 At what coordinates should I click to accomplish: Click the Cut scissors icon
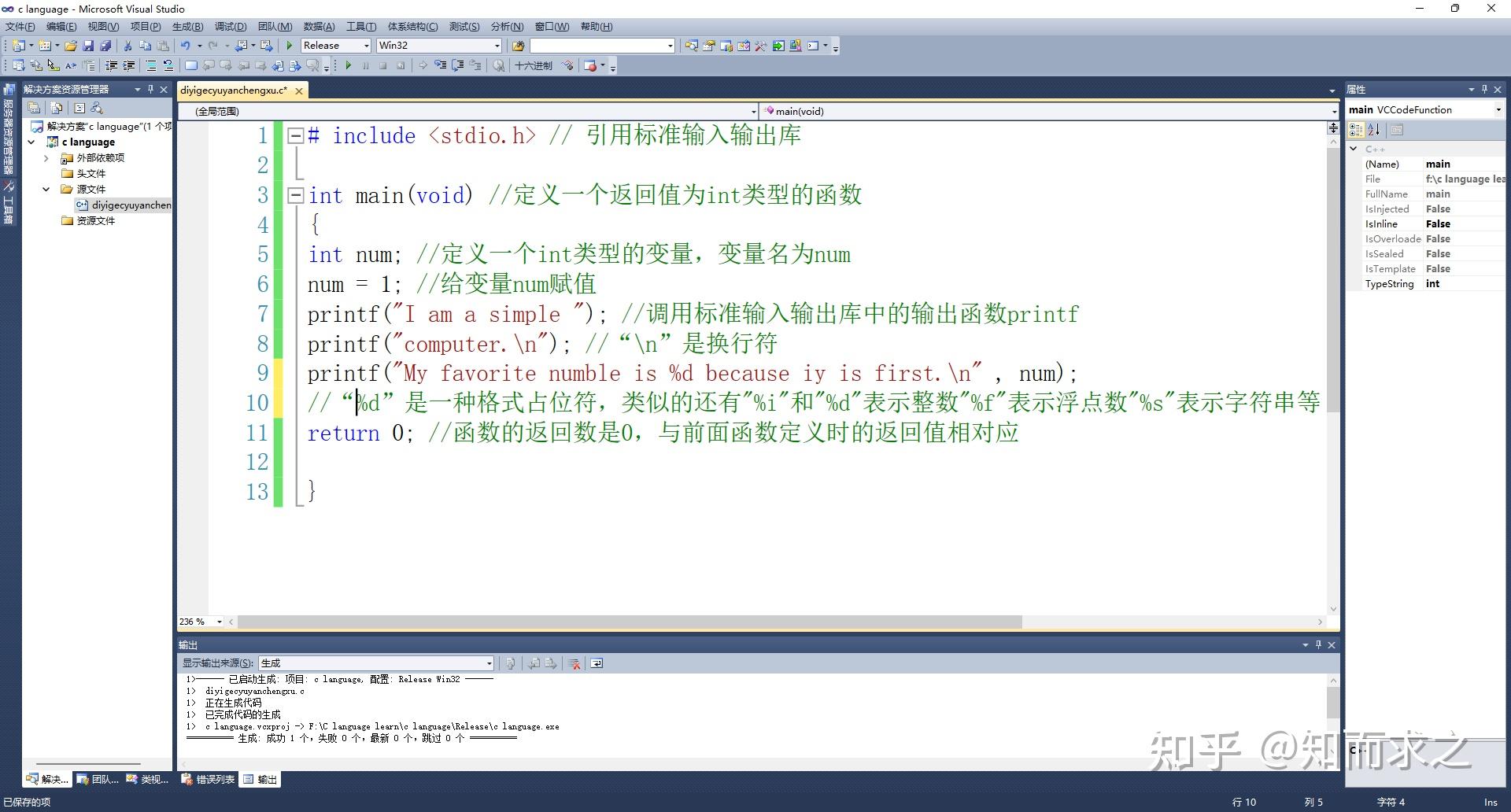pos(127,46)
